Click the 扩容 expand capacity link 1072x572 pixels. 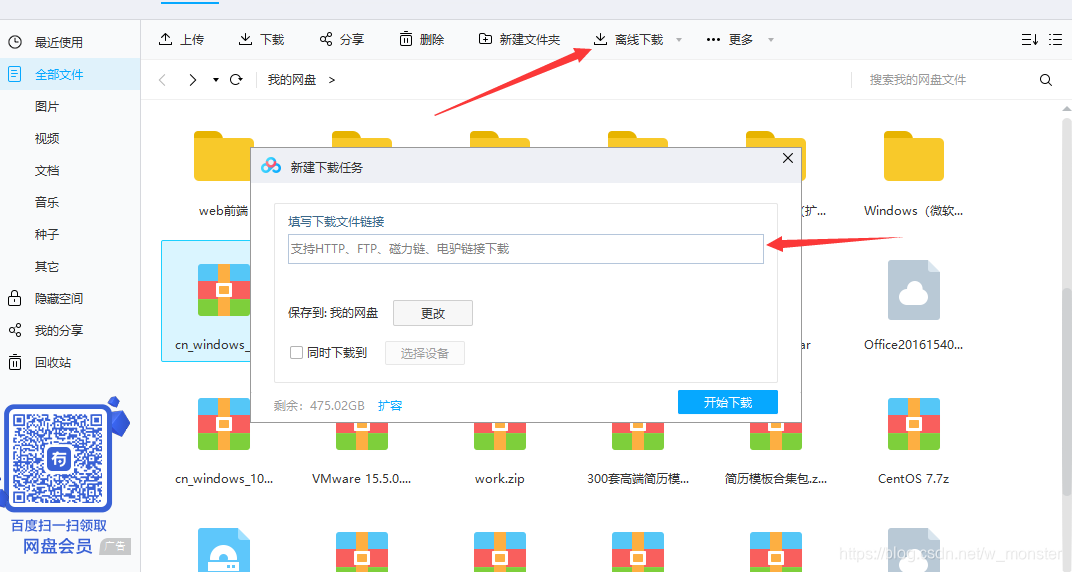click(x=390, y=405)
